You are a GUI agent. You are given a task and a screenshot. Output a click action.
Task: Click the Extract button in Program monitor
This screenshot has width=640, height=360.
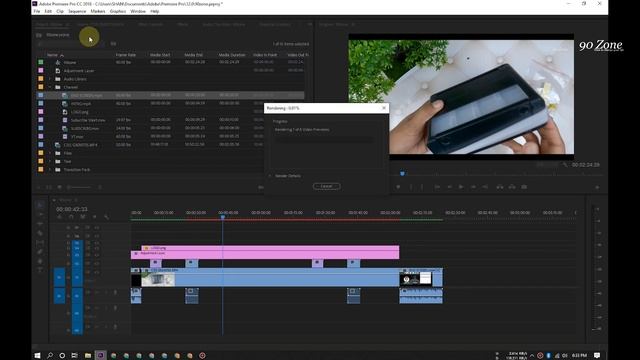(x=512, y=187)
